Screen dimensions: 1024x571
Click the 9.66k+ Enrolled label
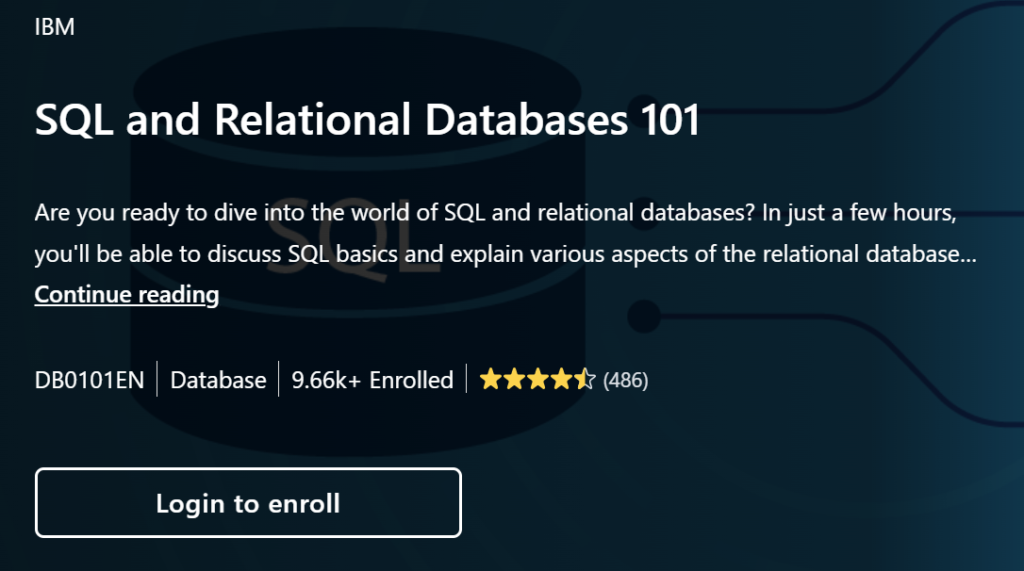[372, 380]
